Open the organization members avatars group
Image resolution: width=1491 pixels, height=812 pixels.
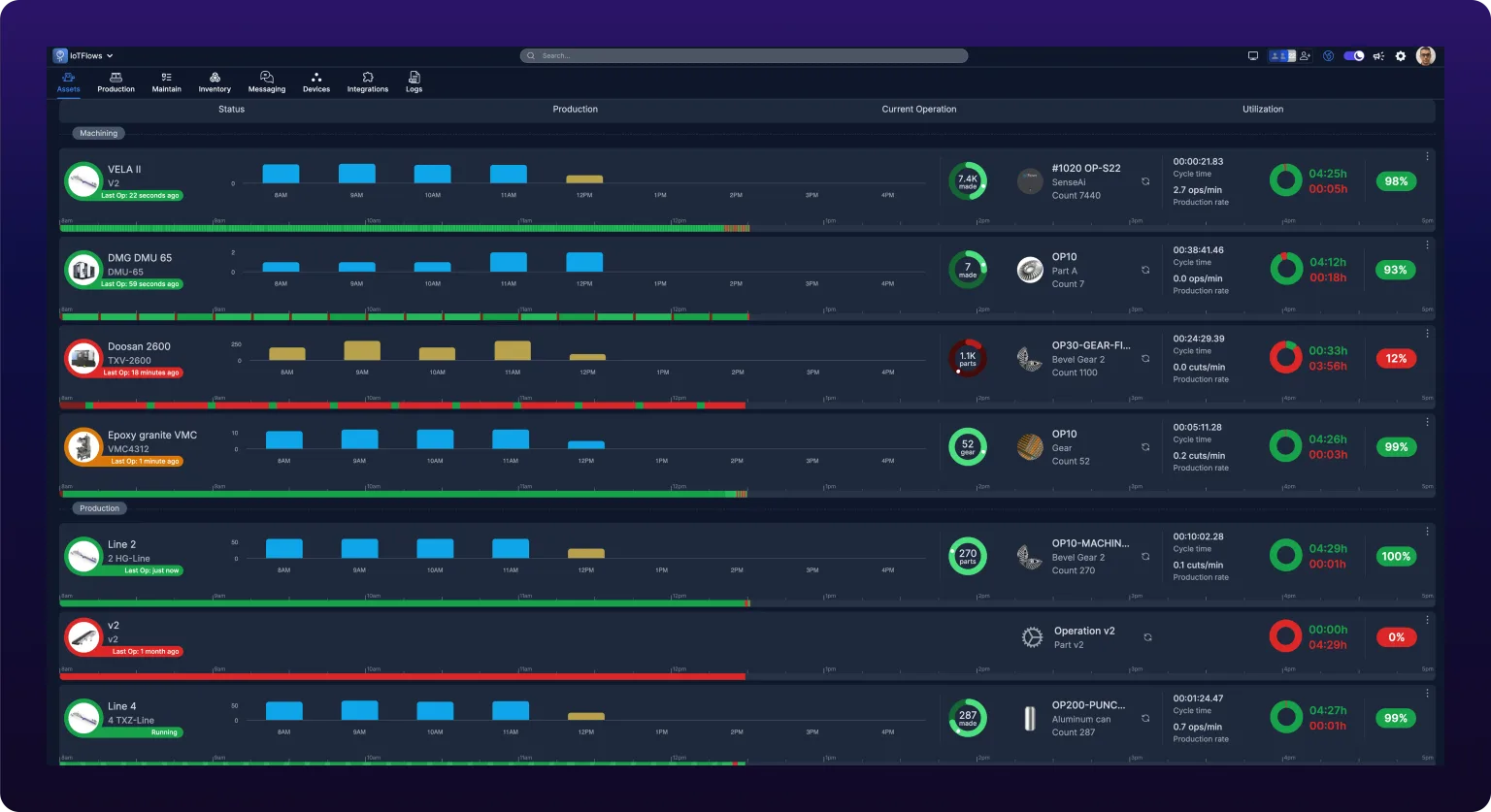tap(1282, 56)
